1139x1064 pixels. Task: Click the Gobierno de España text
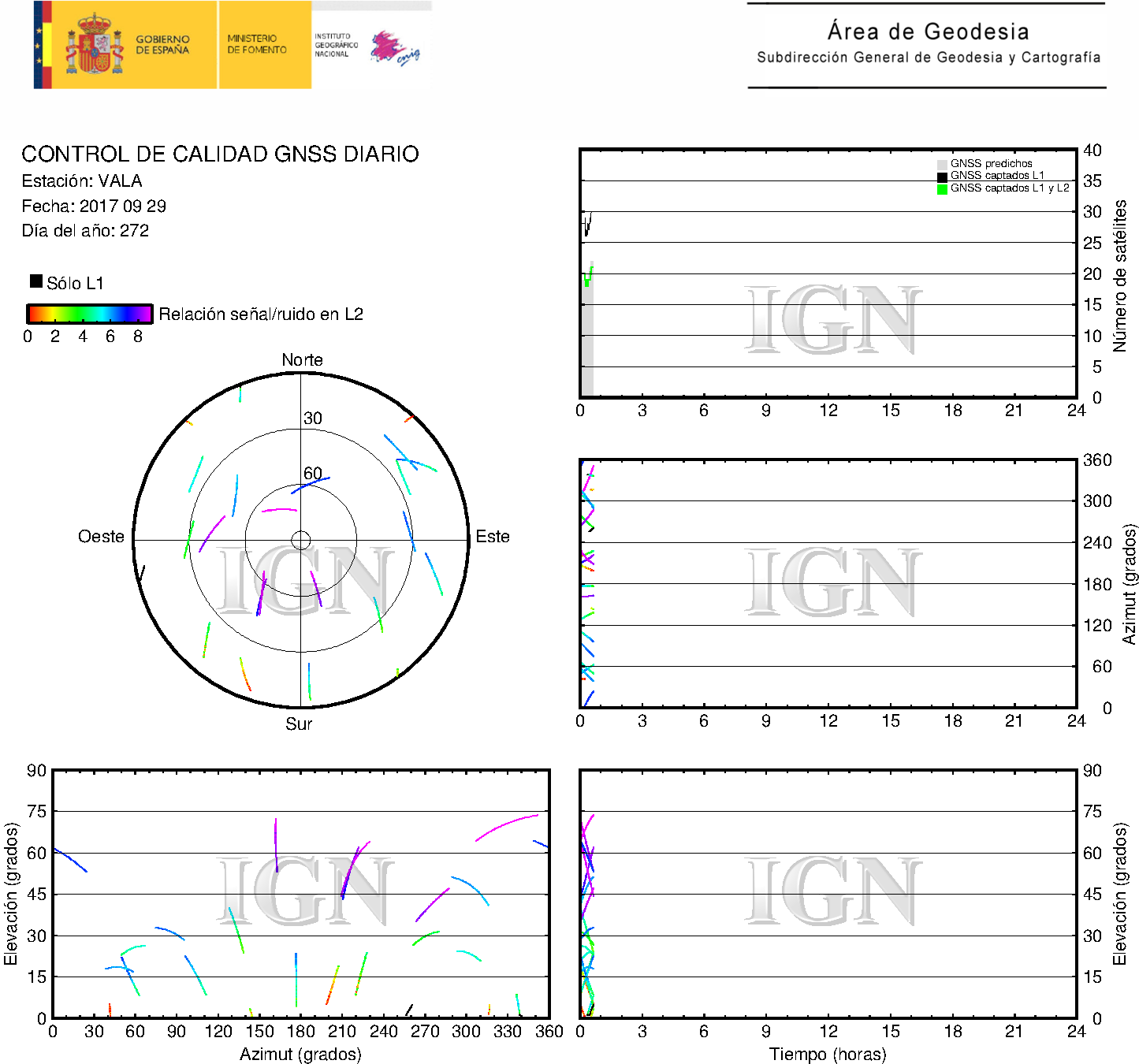(162, 45)
